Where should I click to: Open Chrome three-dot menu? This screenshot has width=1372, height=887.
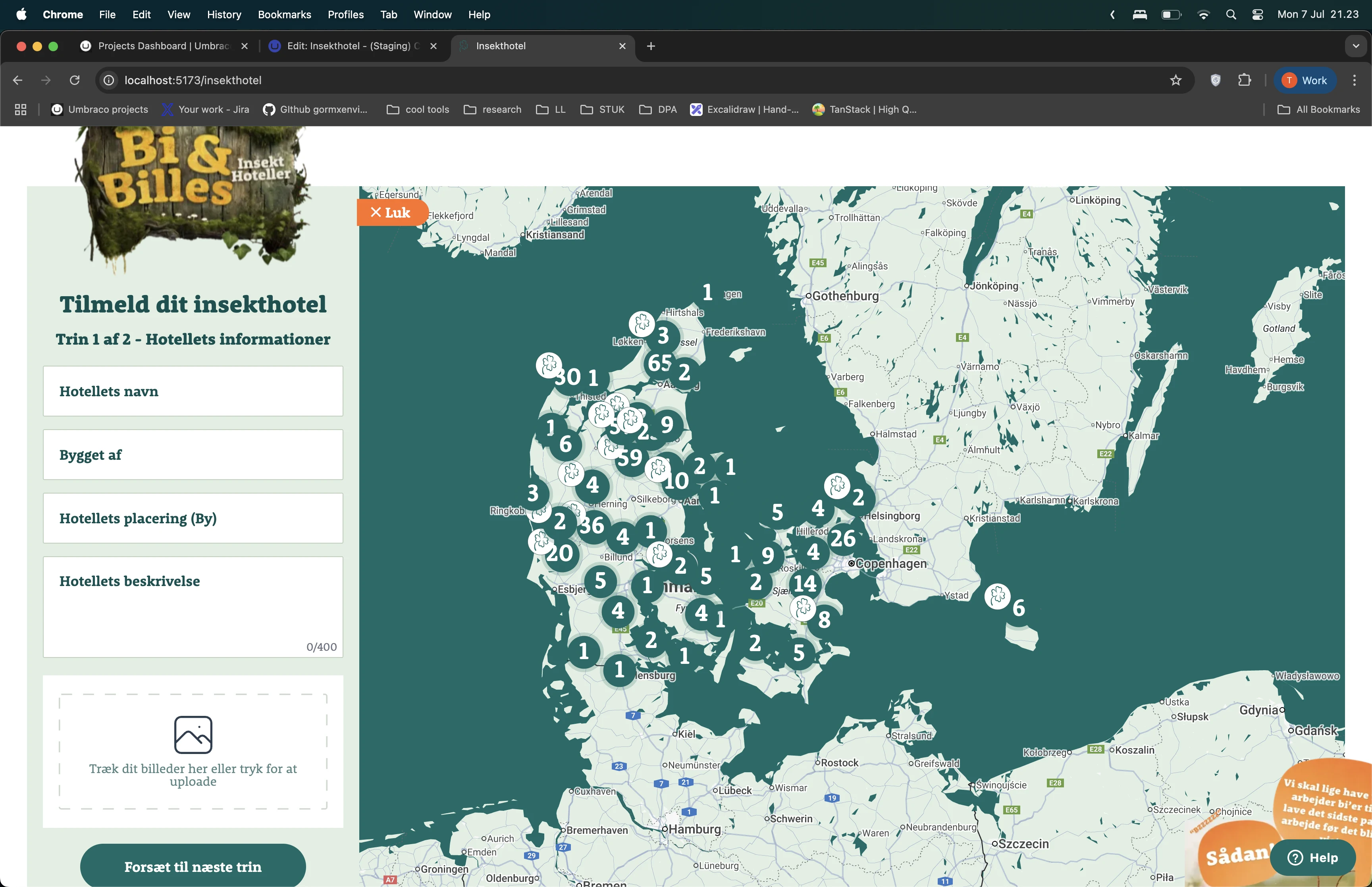[1354, 80]
